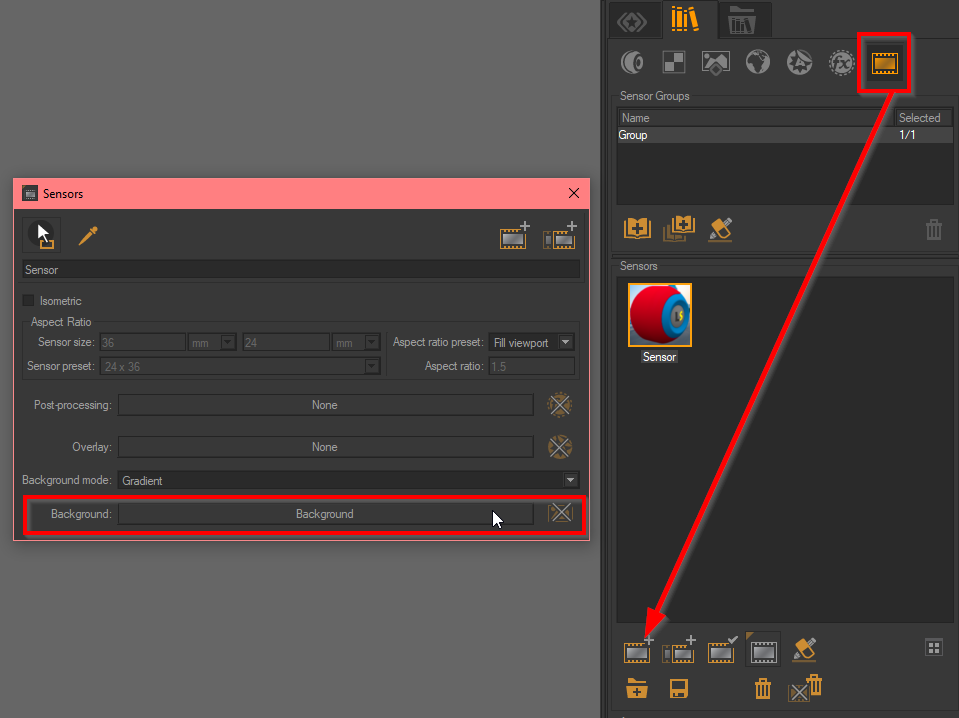Screen dimensions: 959x718
Task: Select the Sensor thumbnail in library
Action: (659, 315)
